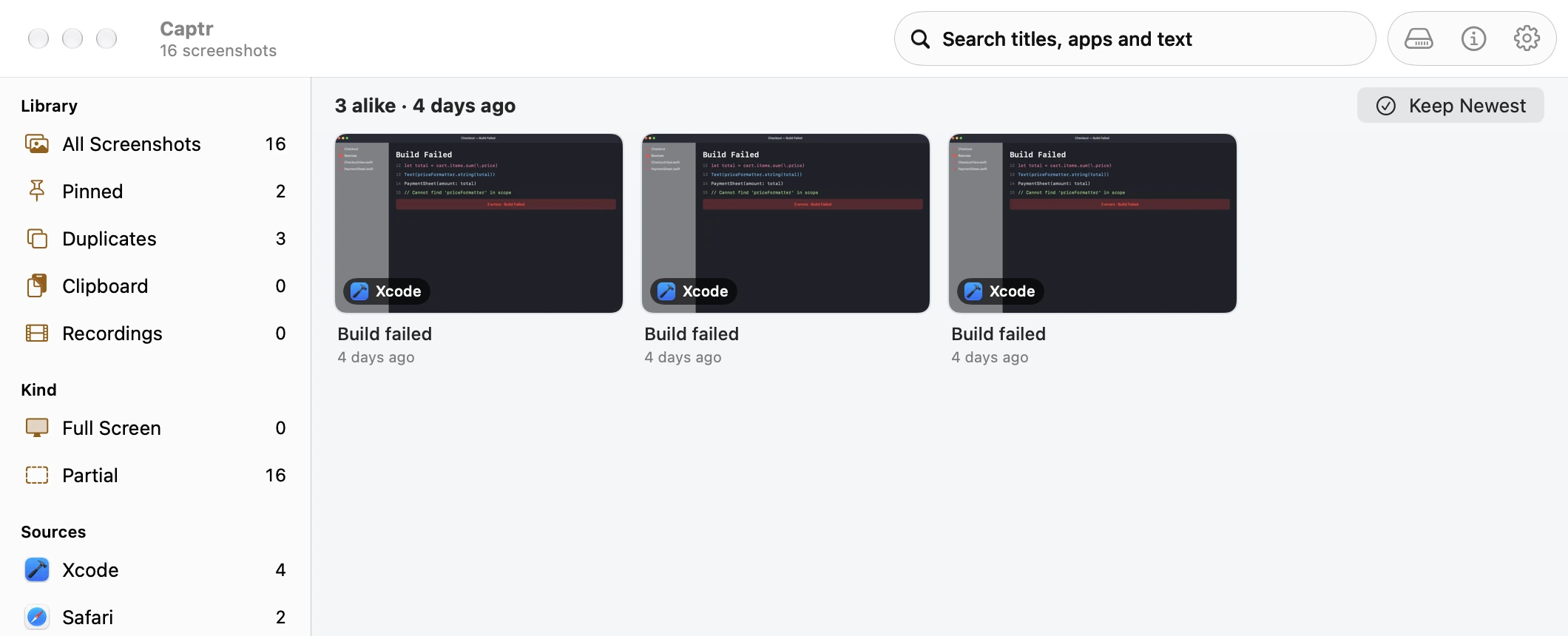This screenshot has width=1568, height=636.
Task: Select the Partial dashed-rectangle icon
Action: 37,475
